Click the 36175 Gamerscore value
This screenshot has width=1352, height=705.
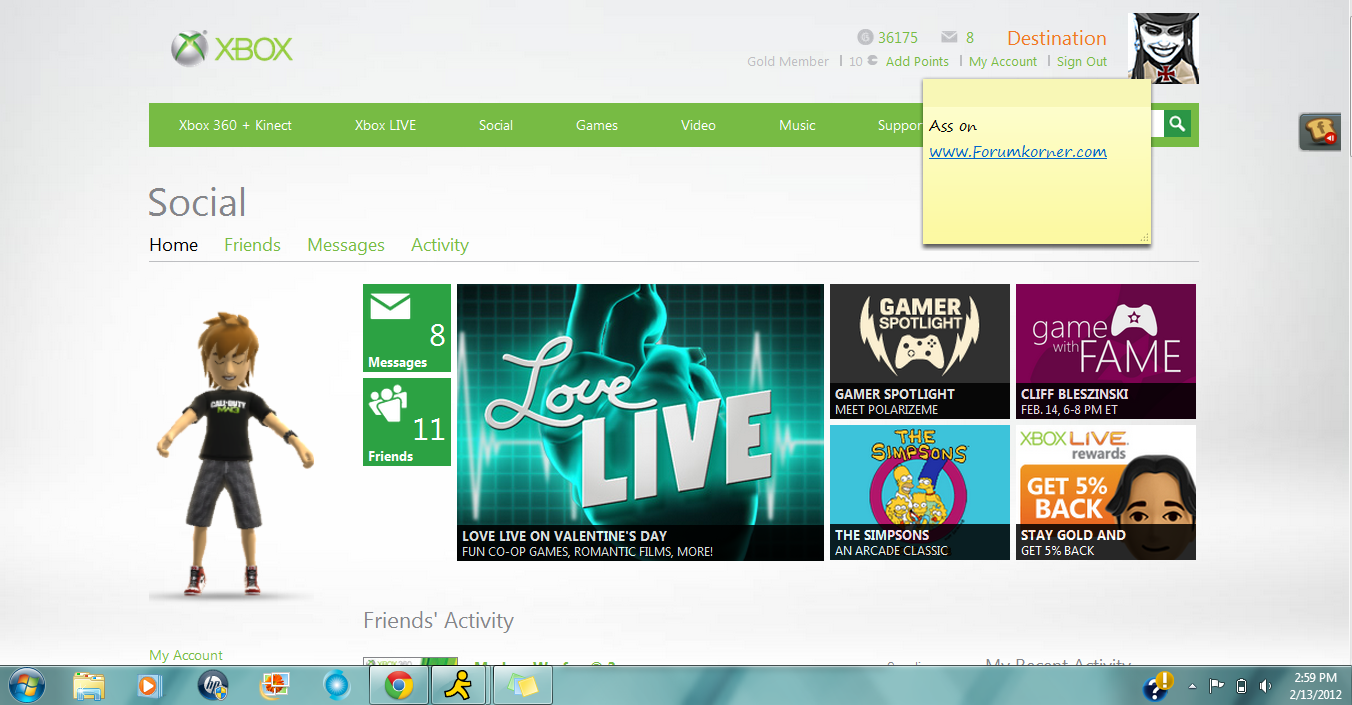[898, 38]
